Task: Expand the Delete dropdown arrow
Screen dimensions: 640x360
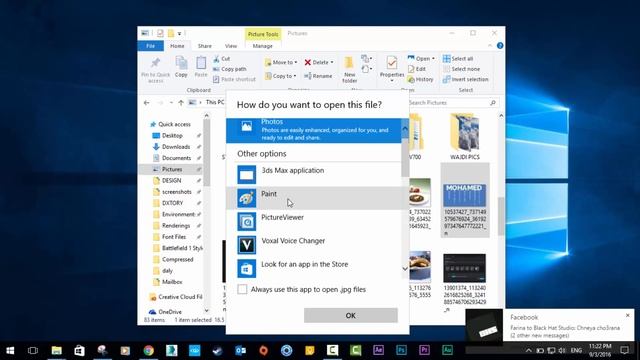Action: tap(332, 62)
